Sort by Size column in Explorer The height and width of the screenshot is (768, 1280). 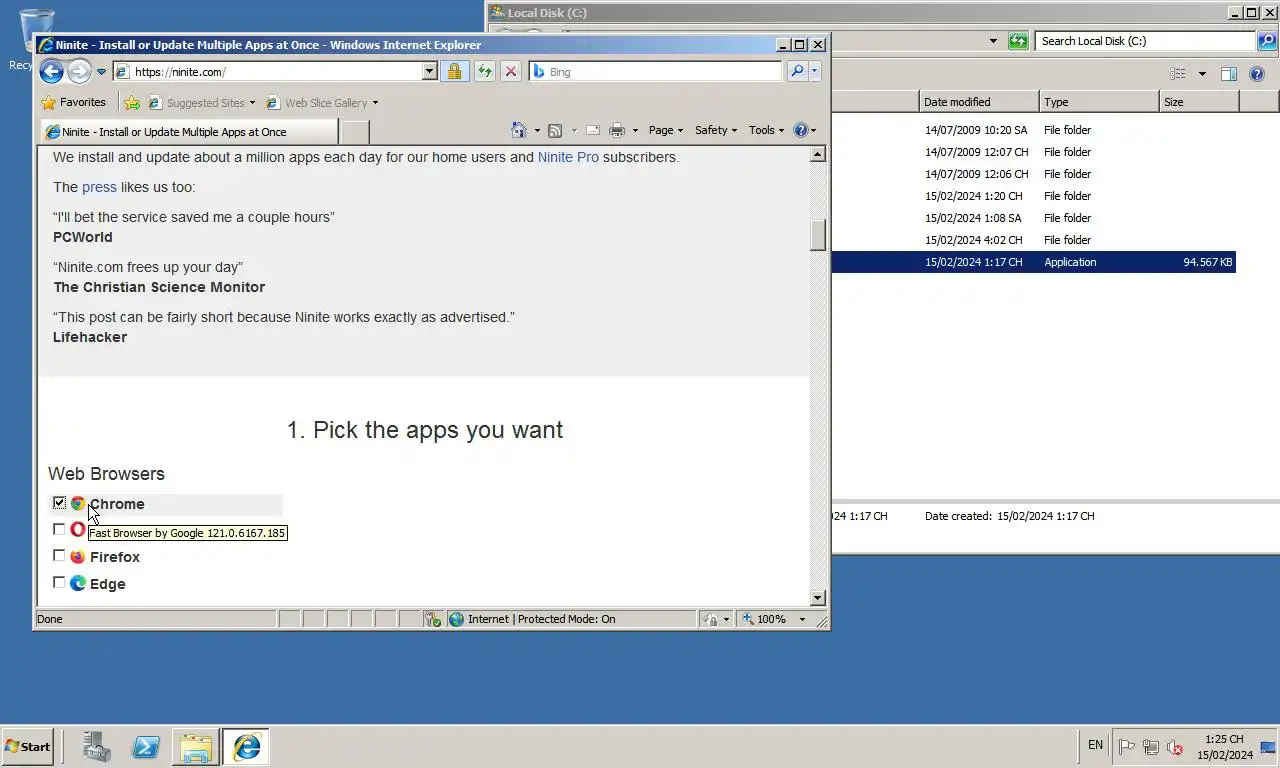pyautogui.click(x=1199, y=102)
